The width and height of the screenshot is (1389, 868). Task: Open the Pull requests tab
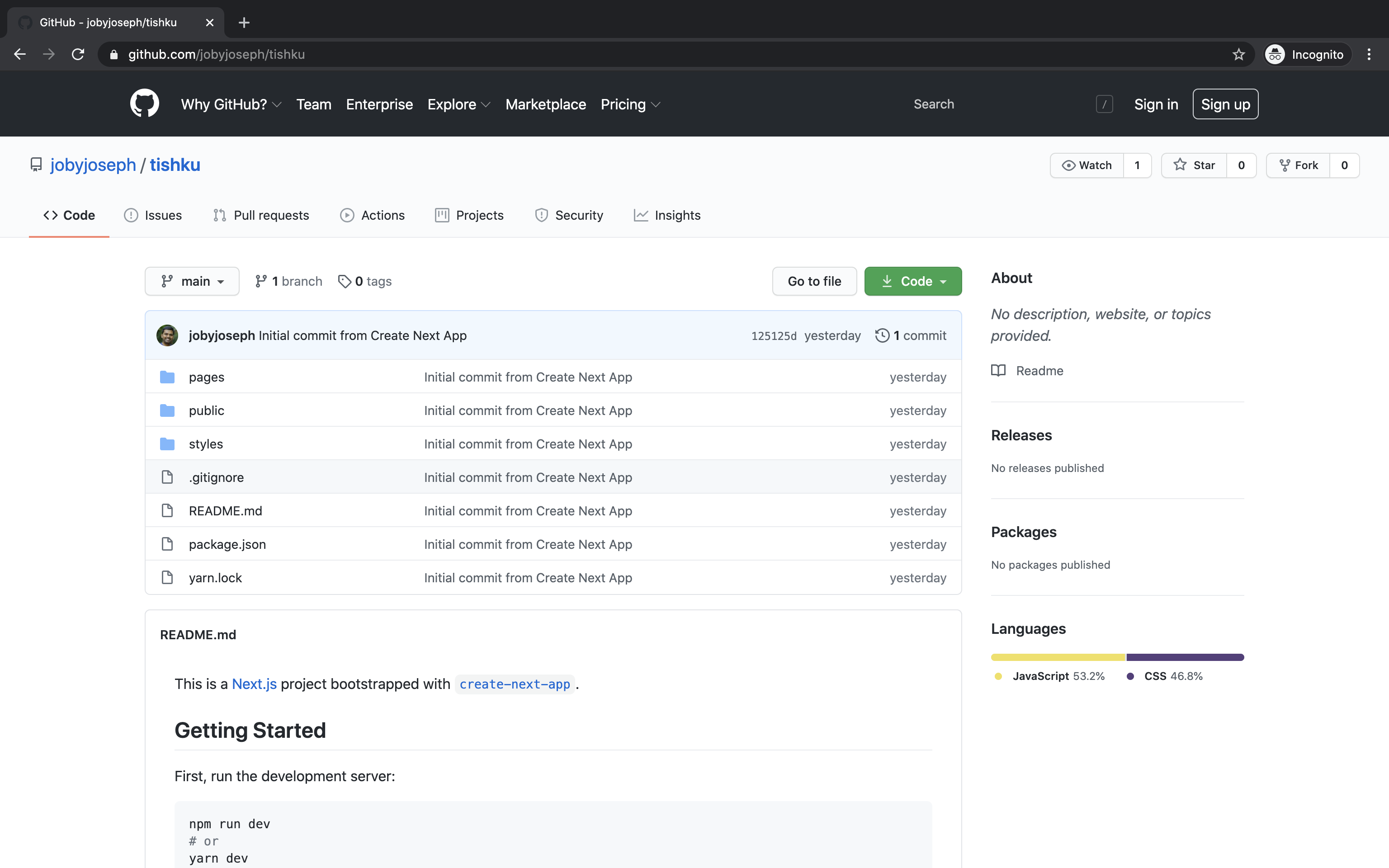(x=261, y=215)
